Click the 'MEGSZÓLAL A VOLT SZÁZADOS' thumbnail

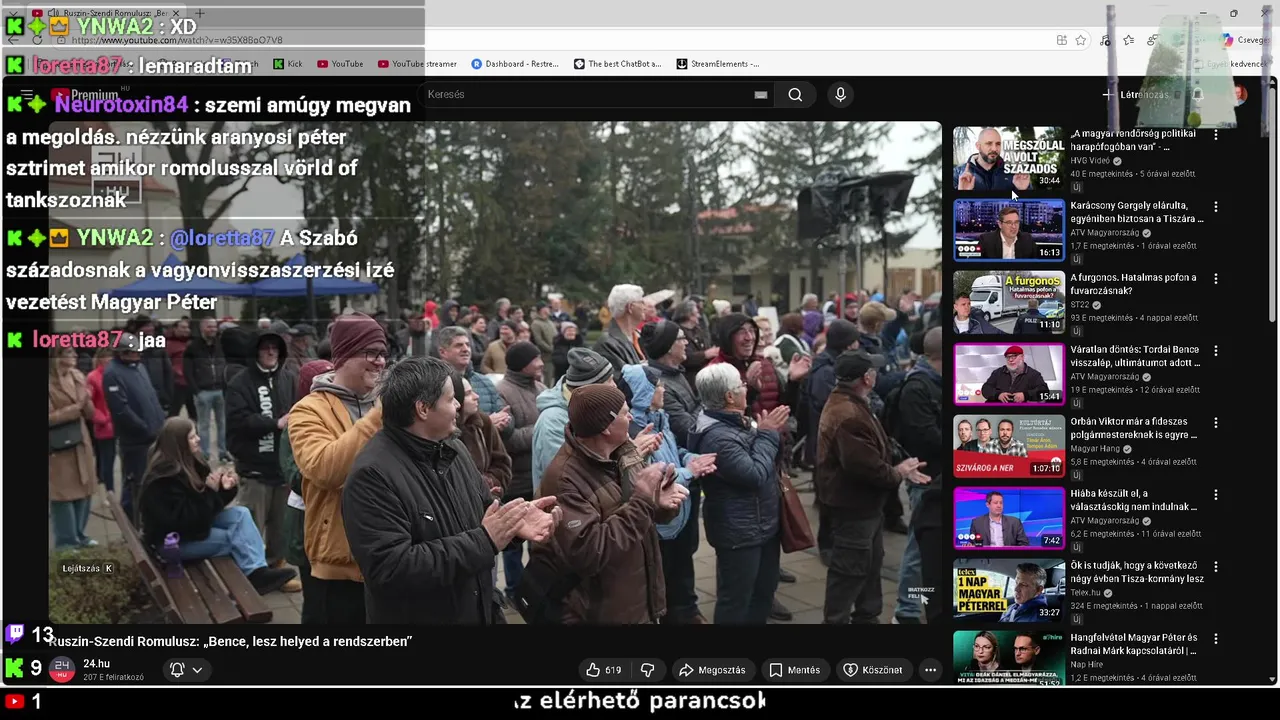tap(1008, 158)
